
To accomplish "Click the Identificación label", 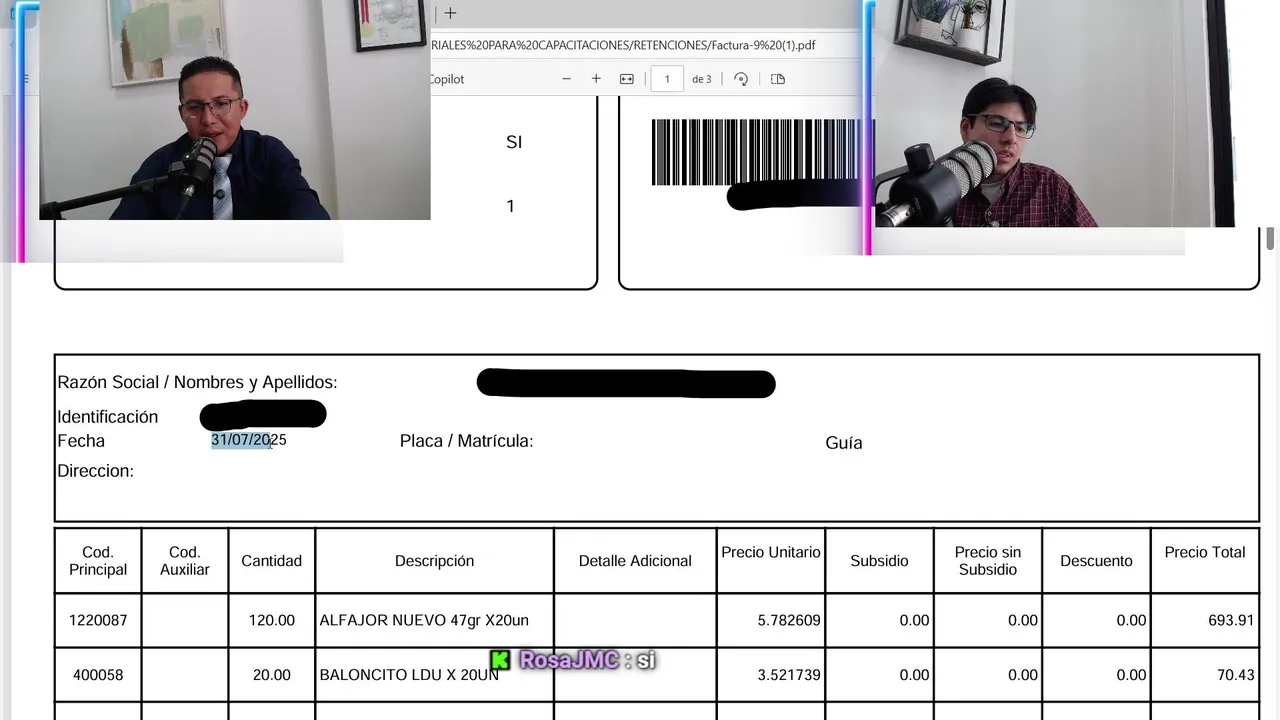I will point(107,417).
